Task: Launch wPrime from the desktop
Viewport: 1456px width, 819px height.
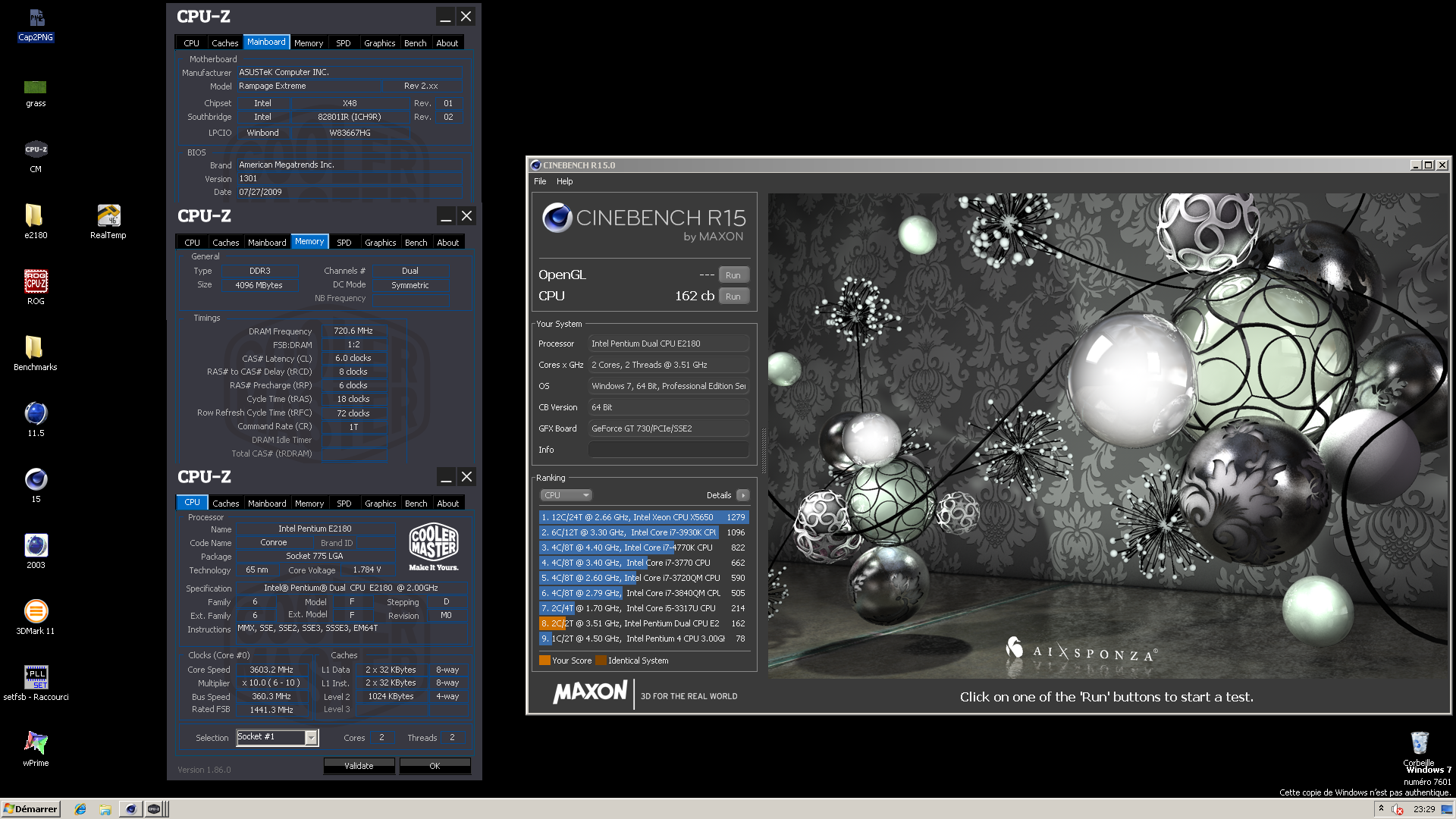Action: point(36,749)
